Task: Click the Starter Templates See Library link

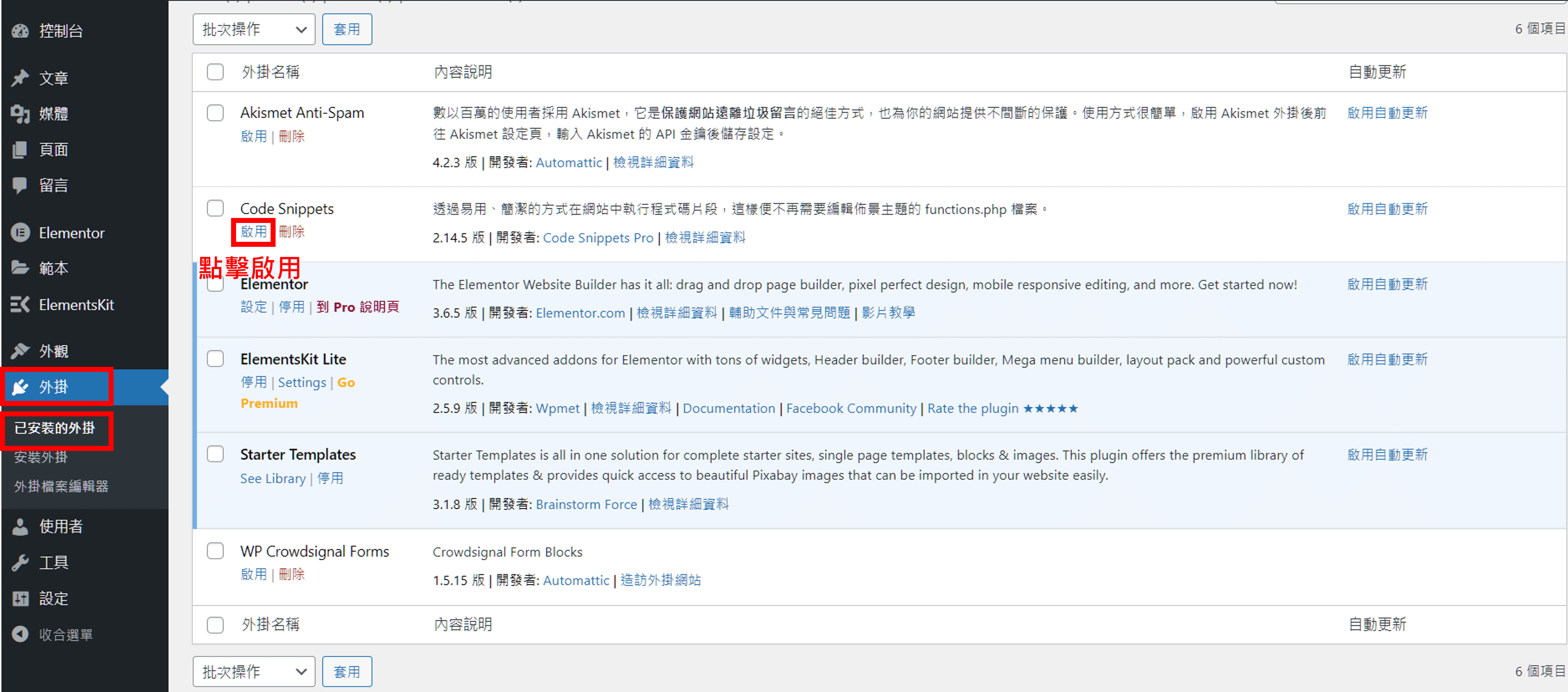Action: click(273, 479)
